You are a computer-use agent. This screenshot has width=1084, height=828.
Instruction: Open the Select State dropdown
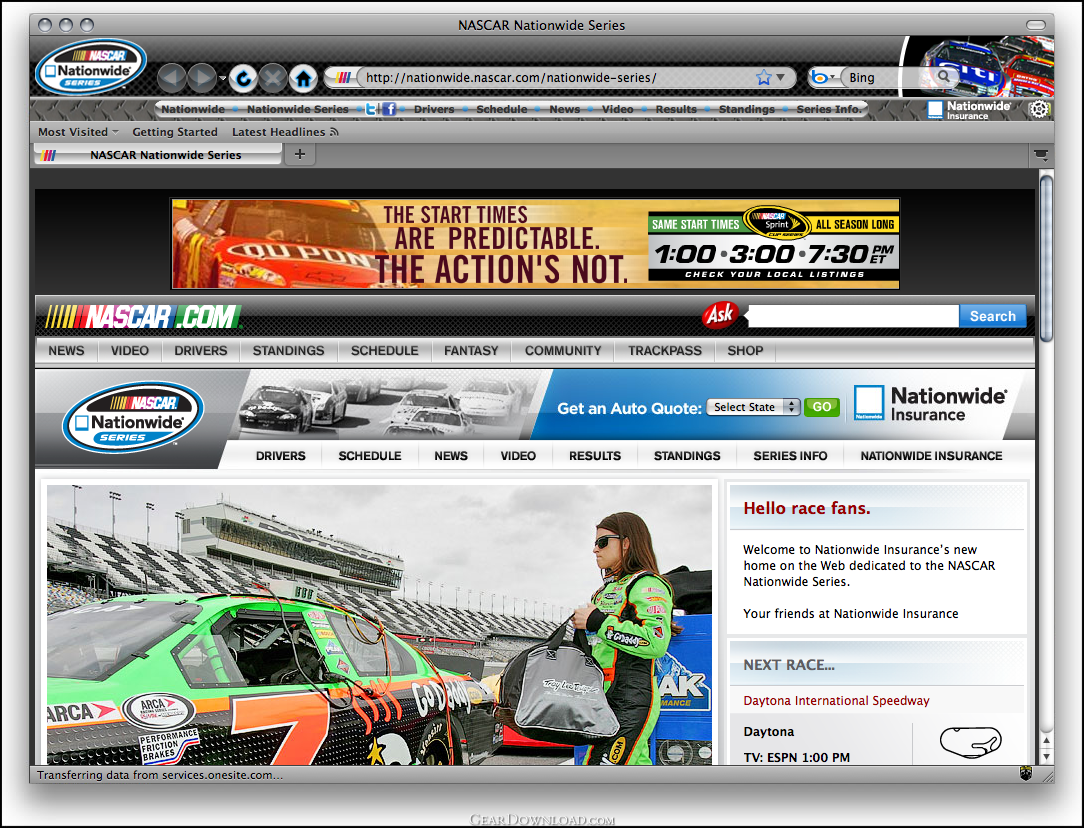click(x=753, y=407)
